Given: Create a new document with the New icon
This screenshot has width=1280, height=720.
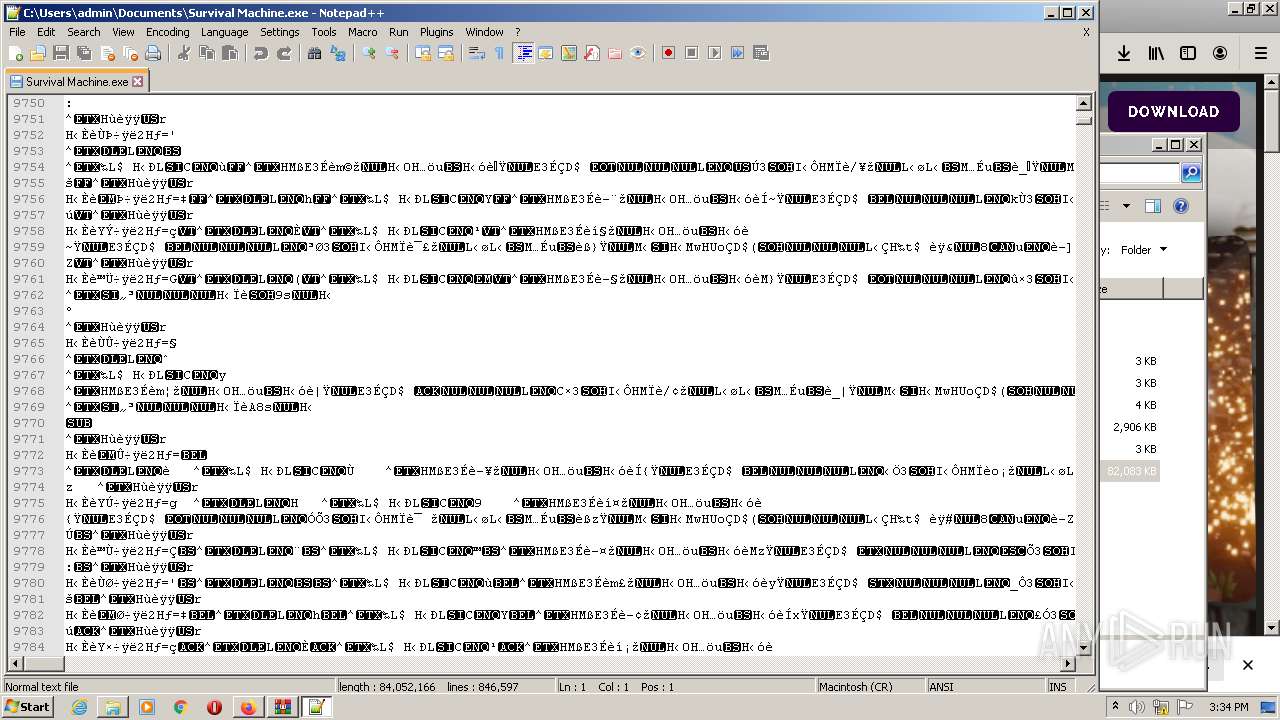Looking at the screenshot, I should [x=16, y=53].
